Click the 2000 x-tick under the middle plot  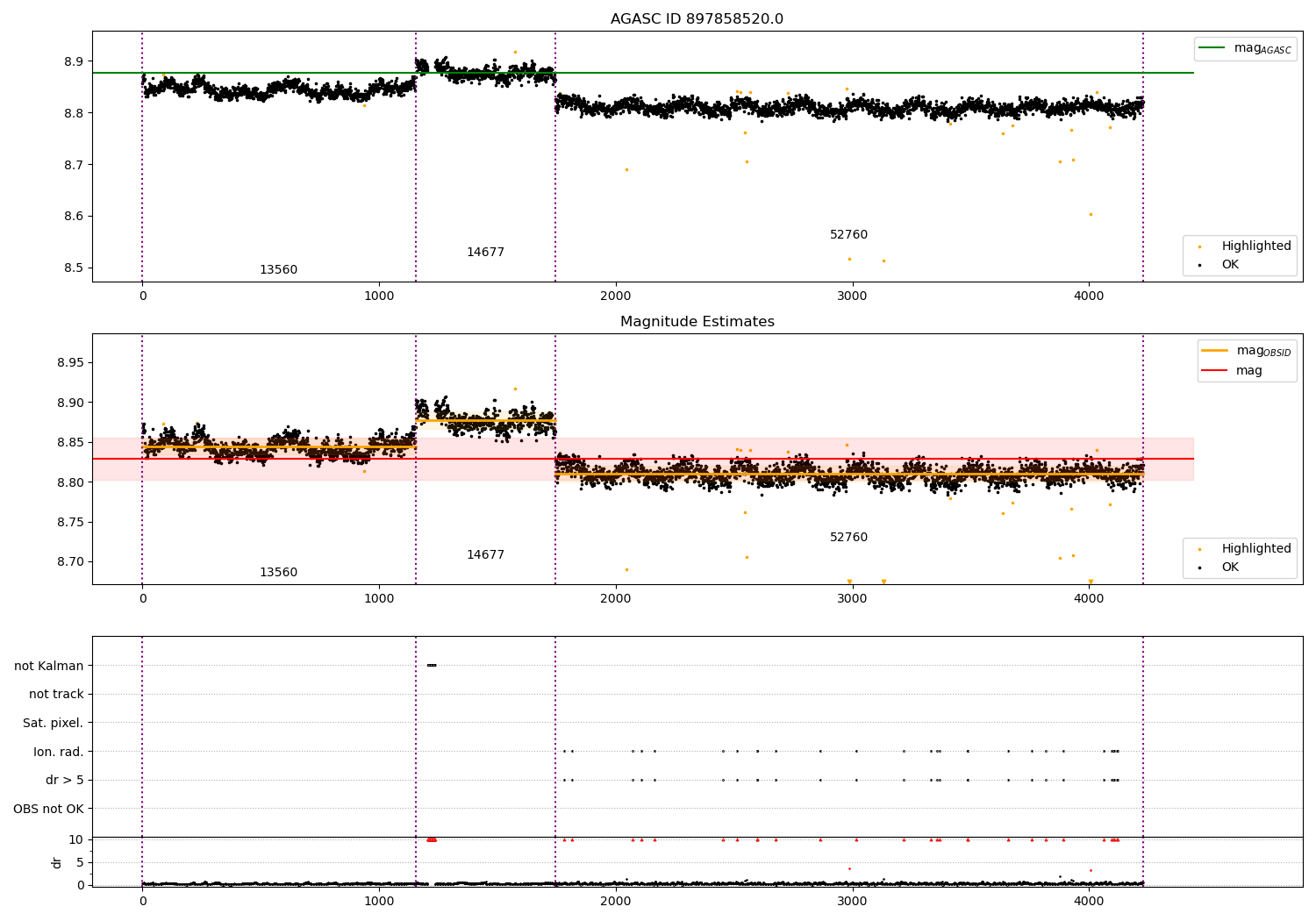[x=615, y=599]
